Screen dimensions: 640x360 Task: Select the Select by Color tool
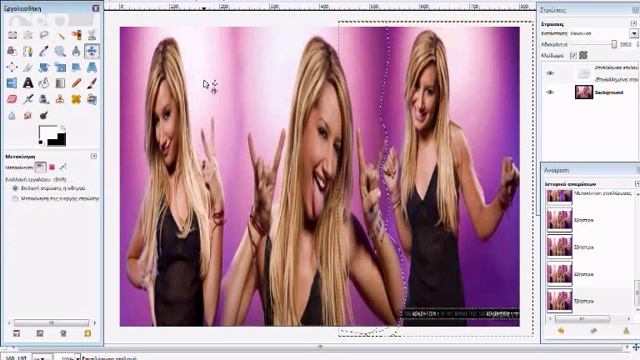coord(76,36)
